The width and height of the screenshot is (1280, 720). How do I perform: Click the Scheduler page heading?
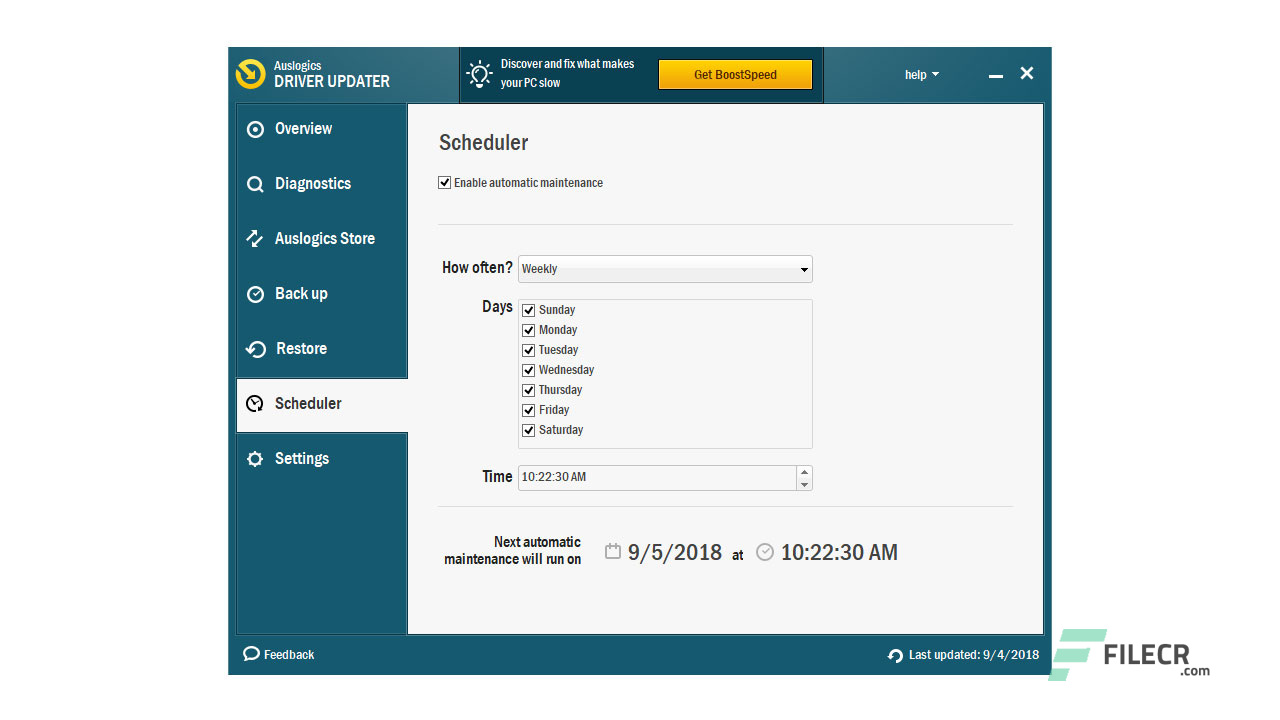point(484,143)
